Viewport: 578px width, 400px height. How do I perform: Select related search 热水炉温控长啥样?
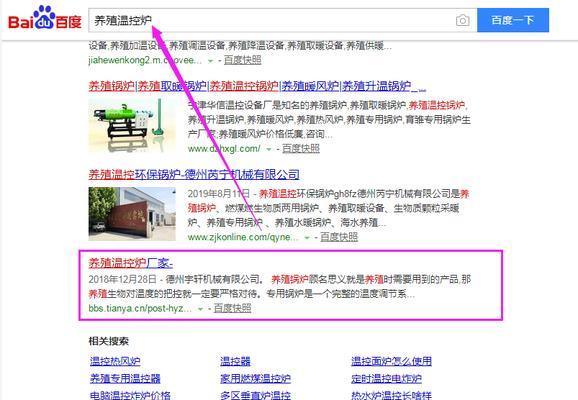click(391, 396)
